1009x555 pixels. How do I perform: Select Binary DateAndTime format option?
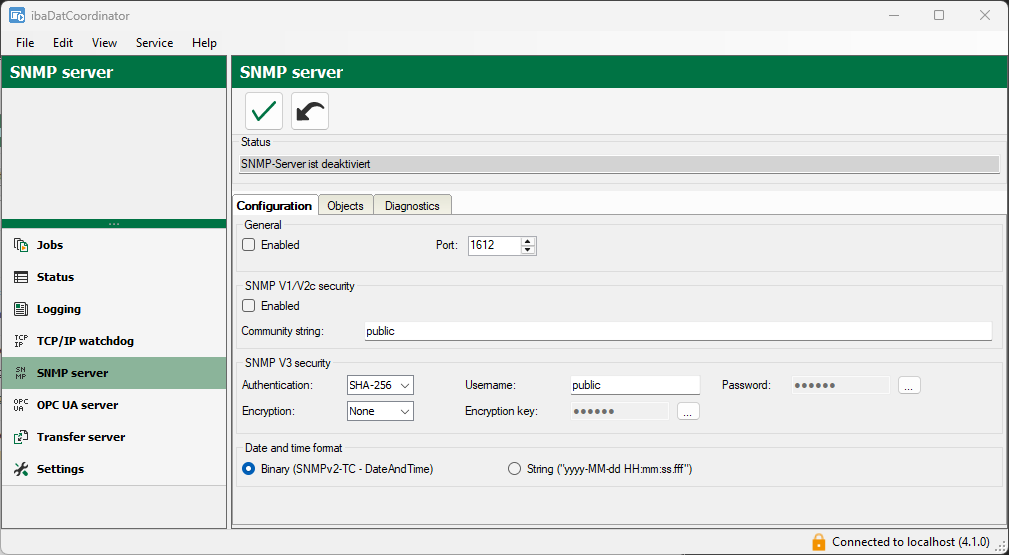pos(248,469)
